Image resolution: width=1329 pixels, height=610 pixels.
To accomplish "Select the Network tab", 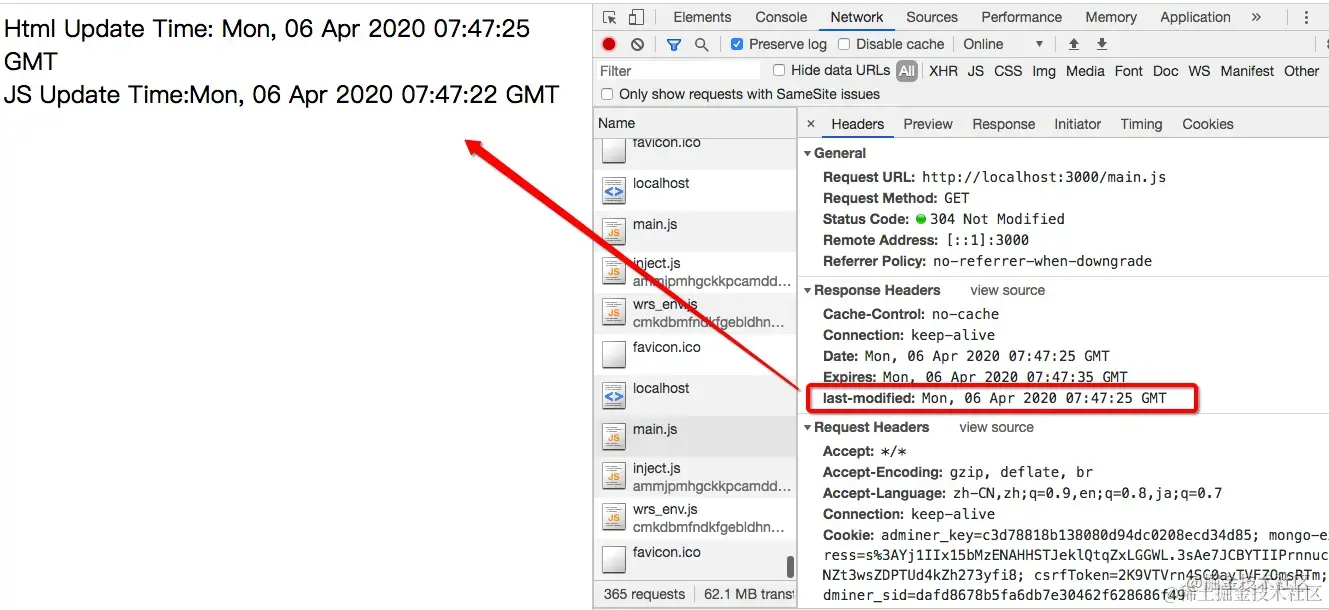I will coord(857,17).
